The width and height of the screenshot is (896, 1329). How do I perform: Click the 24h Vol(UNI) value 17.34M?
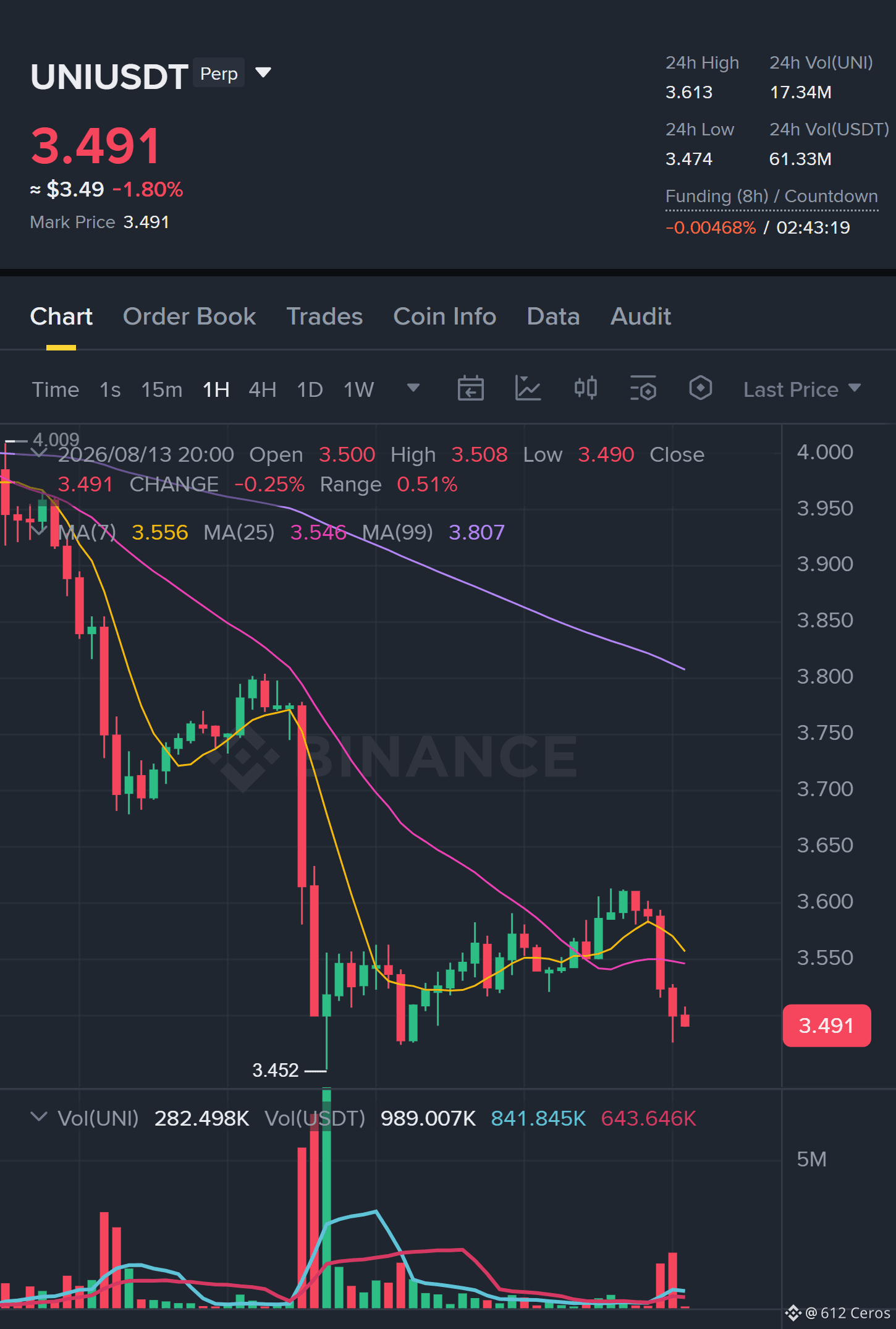800,92
